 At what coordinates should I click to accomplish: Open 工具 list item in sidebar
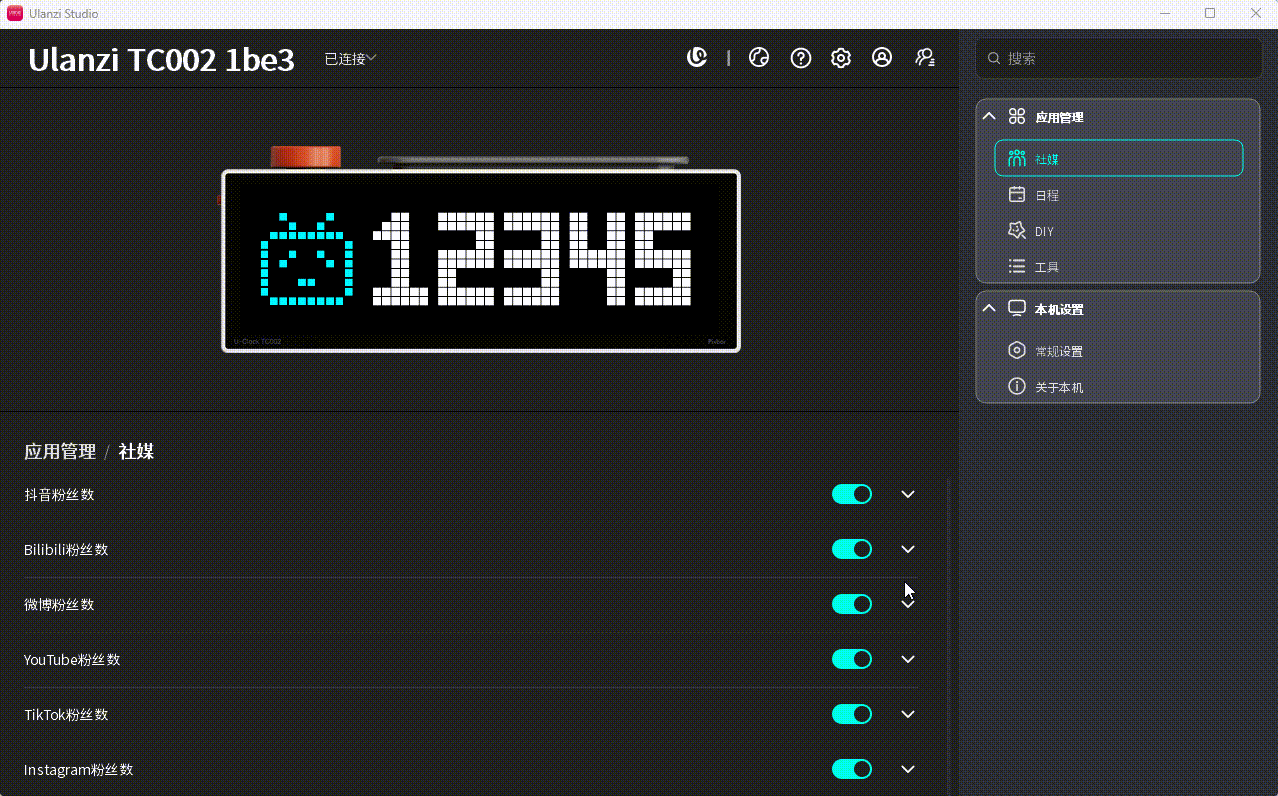pyautogui.click(x=1118, y=267)
